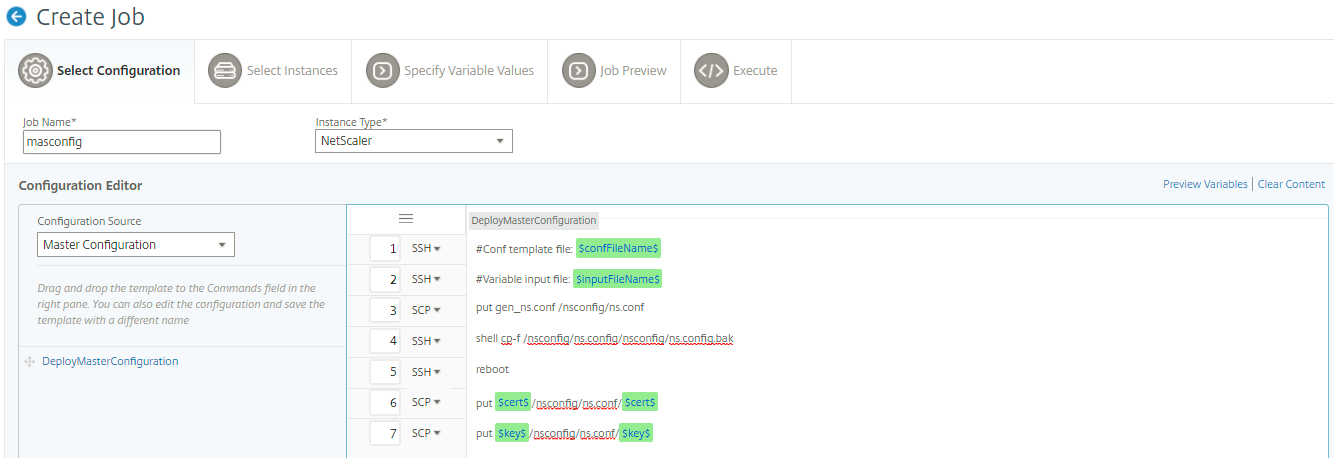This screenshot has width=1334, height=458.
Task: Click the line number 2 box
Action: tap(385, 279)
